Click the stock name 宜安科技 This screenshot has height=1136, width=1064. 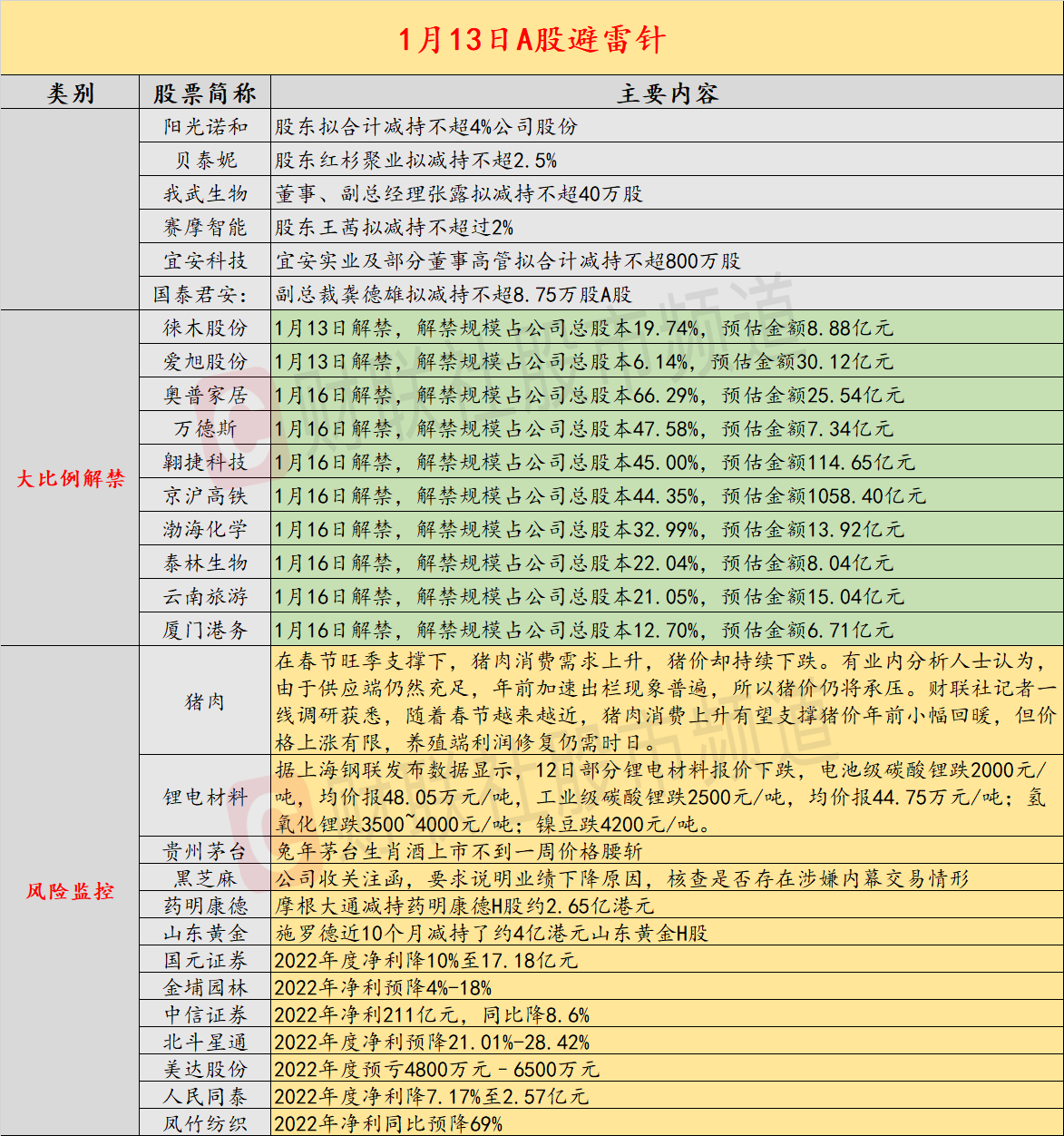point(205,260)
